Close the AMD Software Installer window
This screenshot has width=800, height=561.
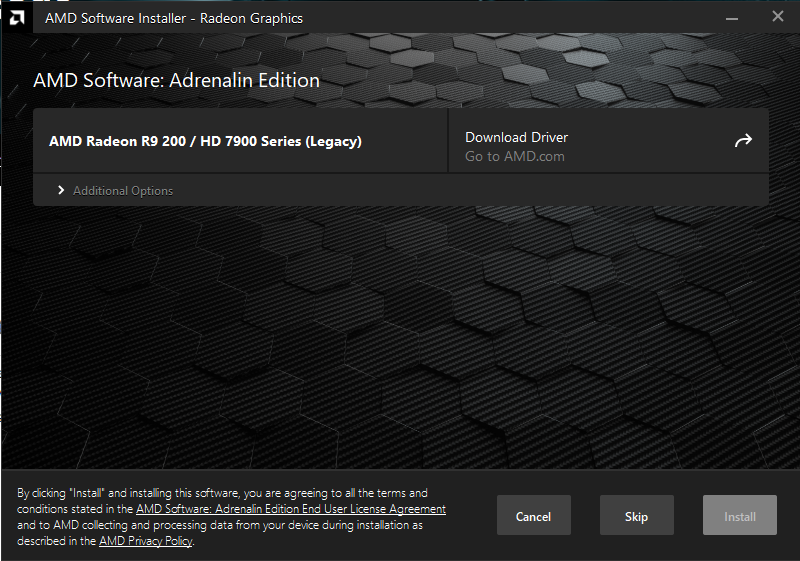778,16
